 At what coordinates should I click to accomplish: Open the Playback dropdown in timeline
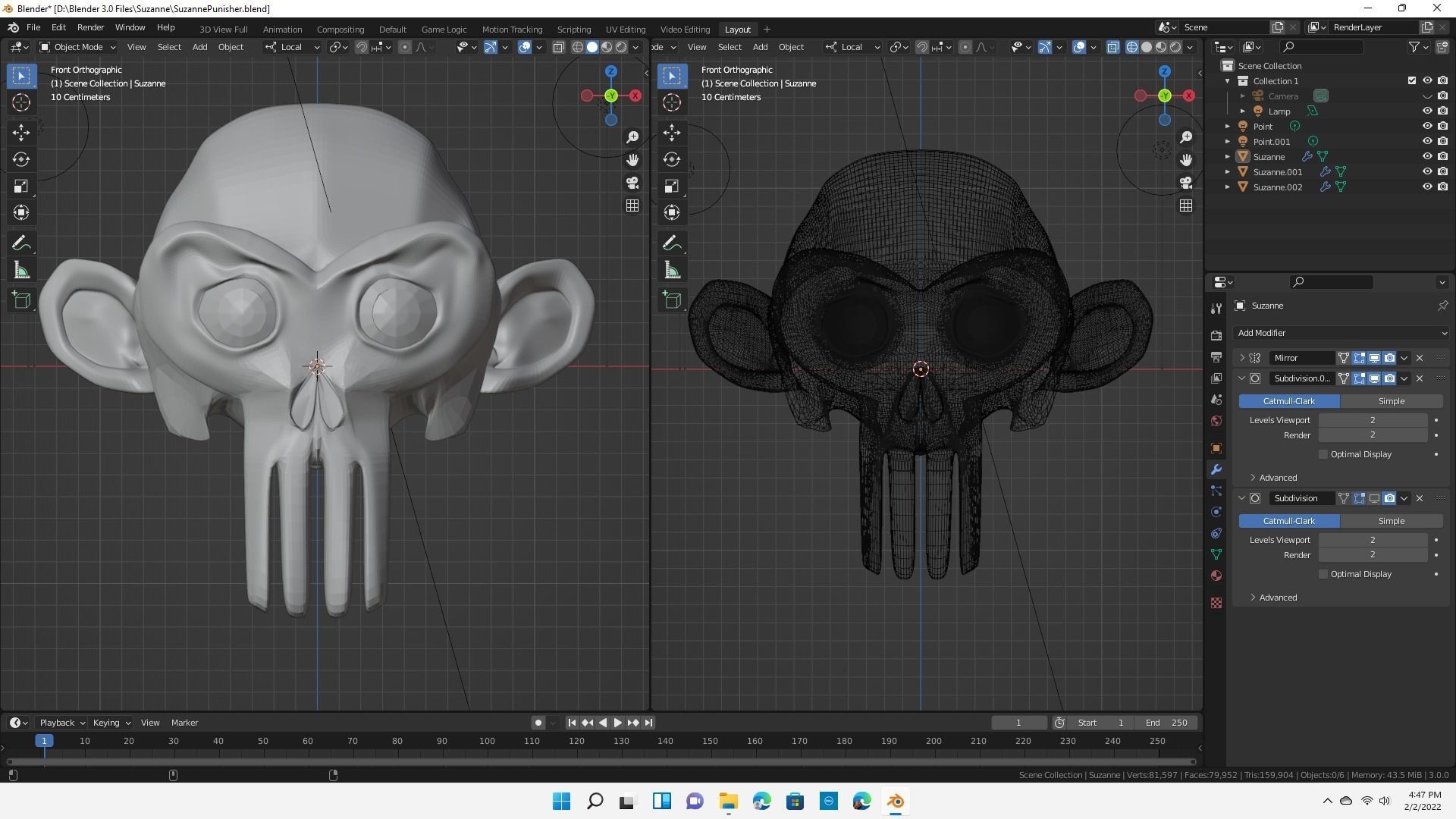tap(61, 723)
